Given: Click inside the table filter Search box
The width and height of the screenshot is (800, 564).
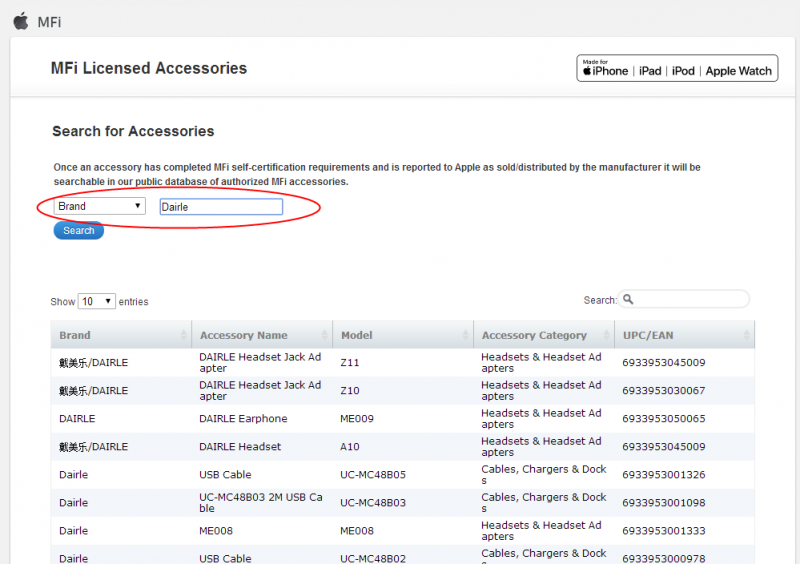Looking at the screenshot, I should [x=691, y=300].
